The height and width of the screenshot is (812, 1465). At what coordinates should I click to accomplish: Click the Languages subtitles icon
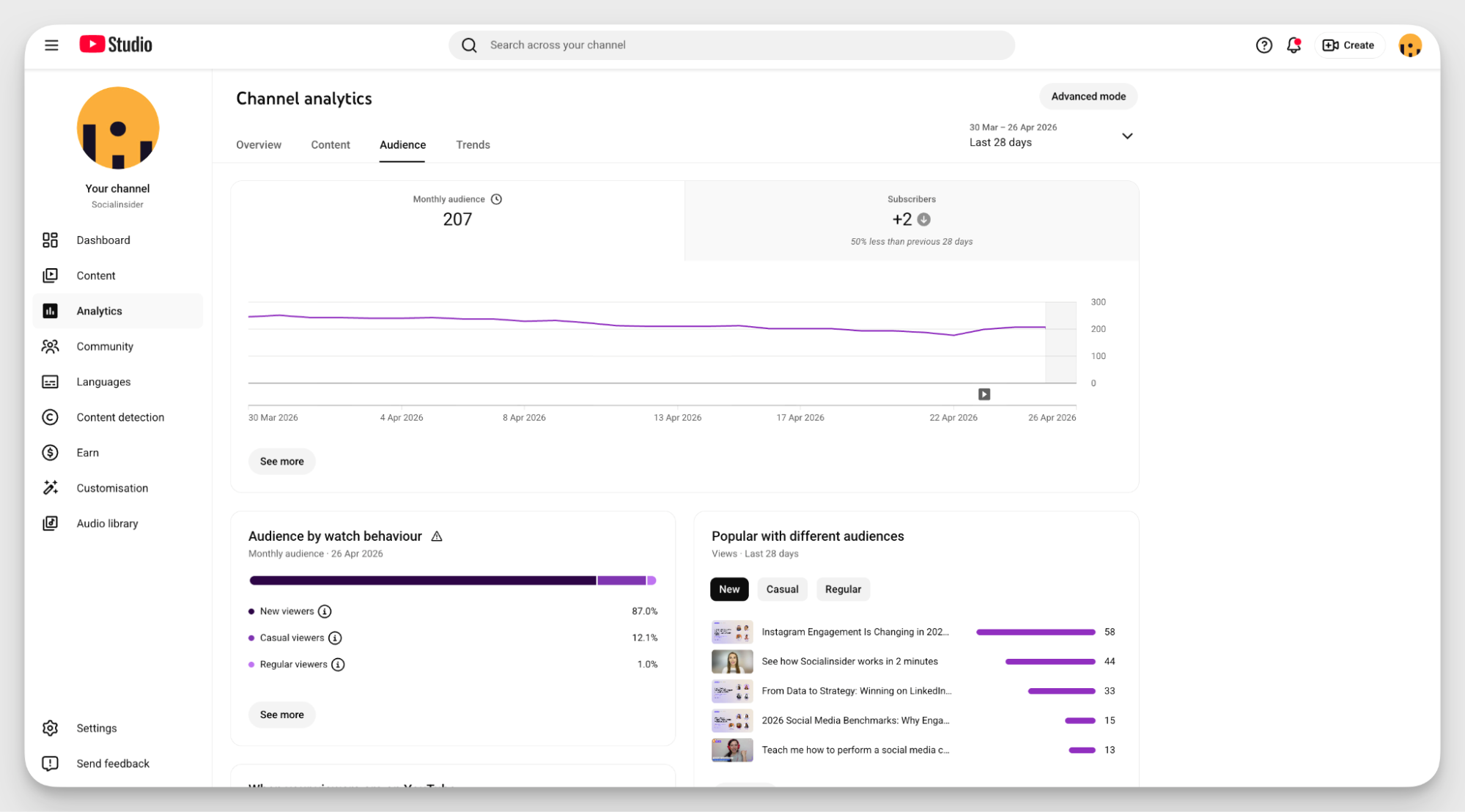tap(50, 382)
